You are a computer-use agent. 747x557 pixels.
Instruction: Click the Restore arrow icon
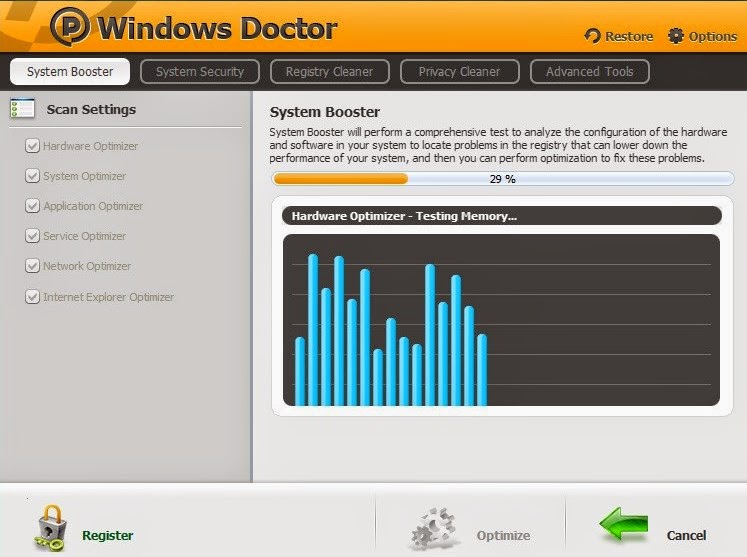[x=593, y=36]
